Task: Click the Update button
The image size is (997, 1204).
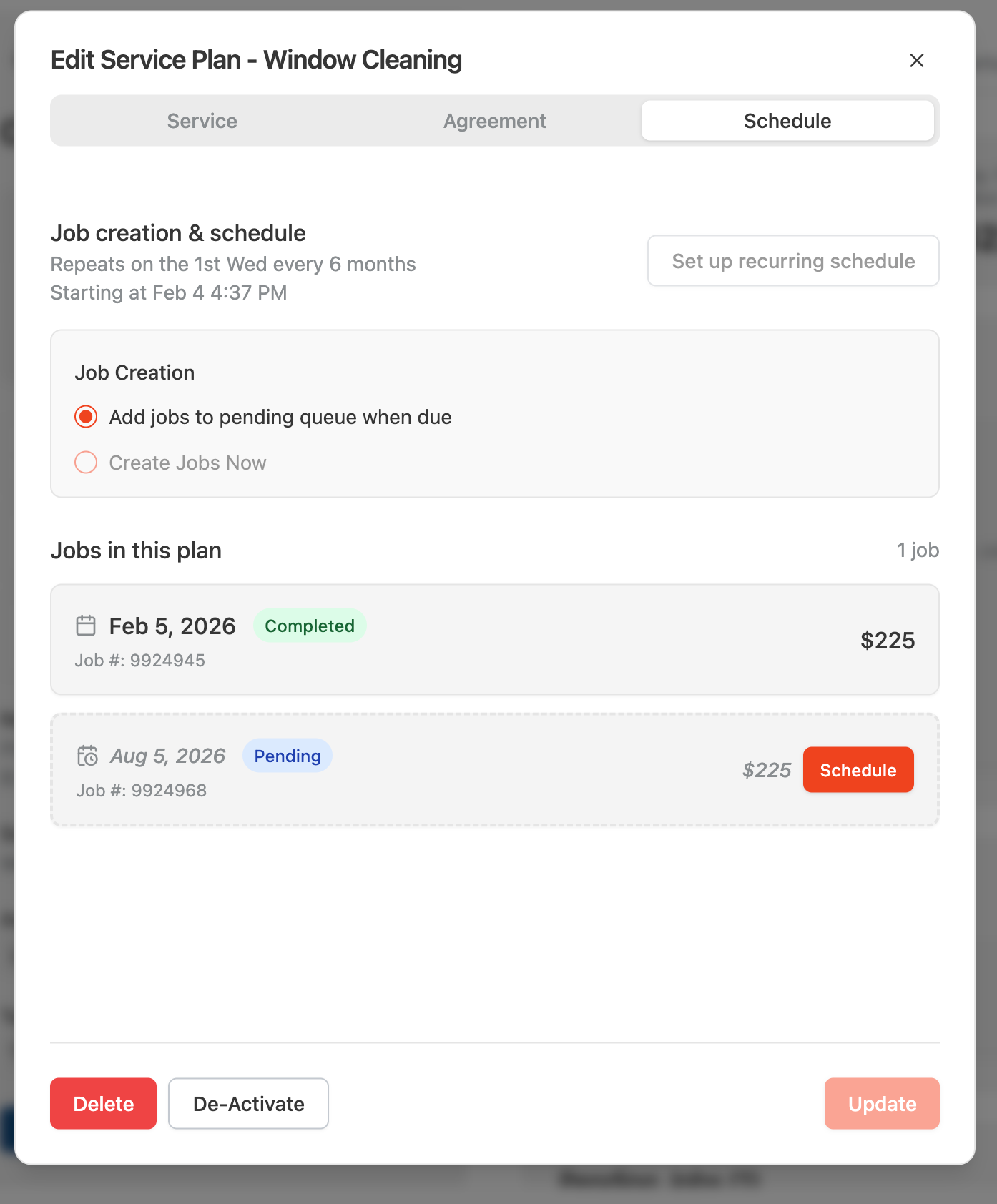Action: click(x=882, y=1104)
